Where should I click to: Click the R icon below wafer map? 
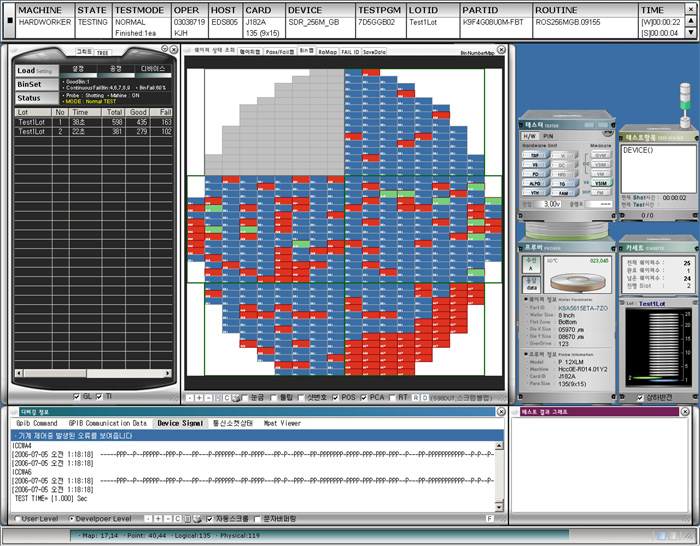tap(416, 397)
